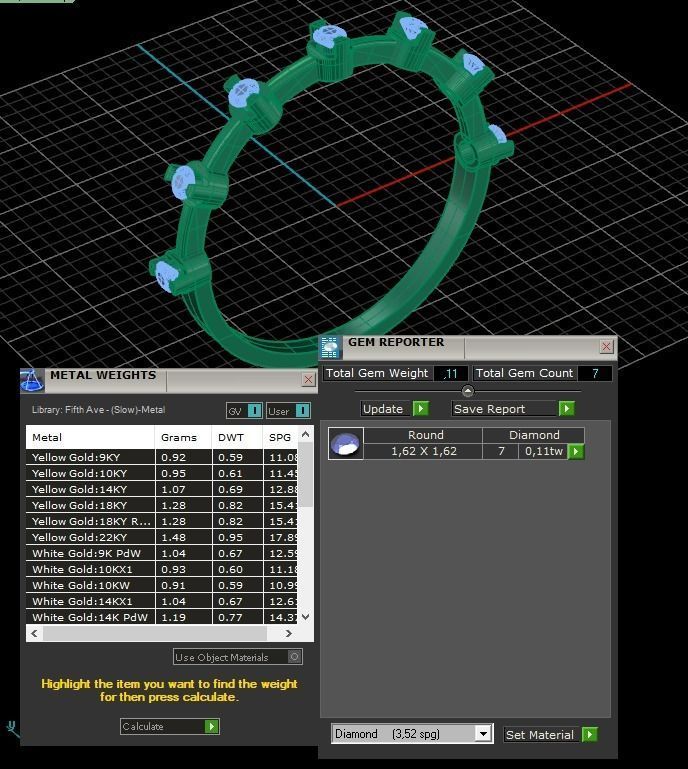The width and height of the screenshot is (688, 769).
Task: Click green arrow beside Update
Action: (420, 409)
